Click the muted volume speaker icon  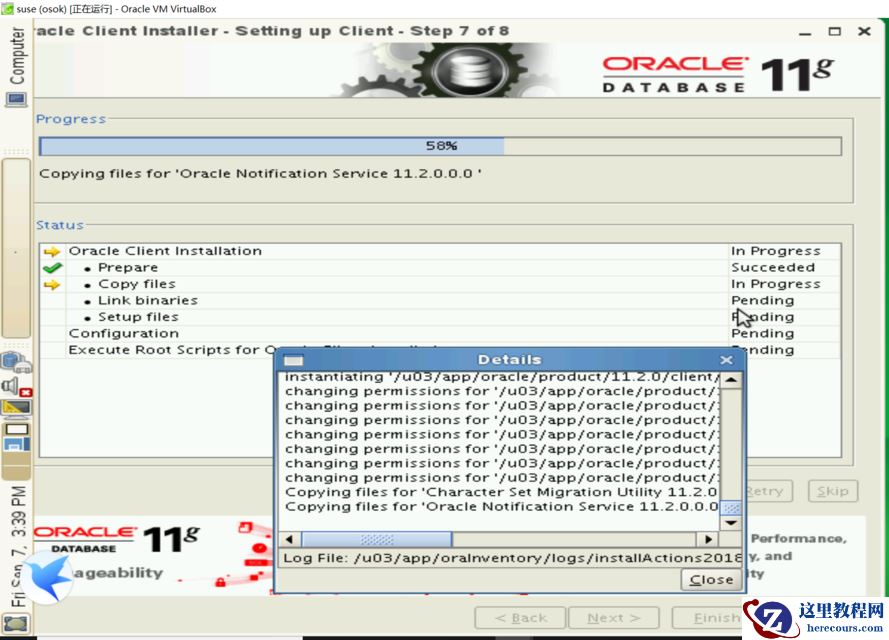point(16,387)
